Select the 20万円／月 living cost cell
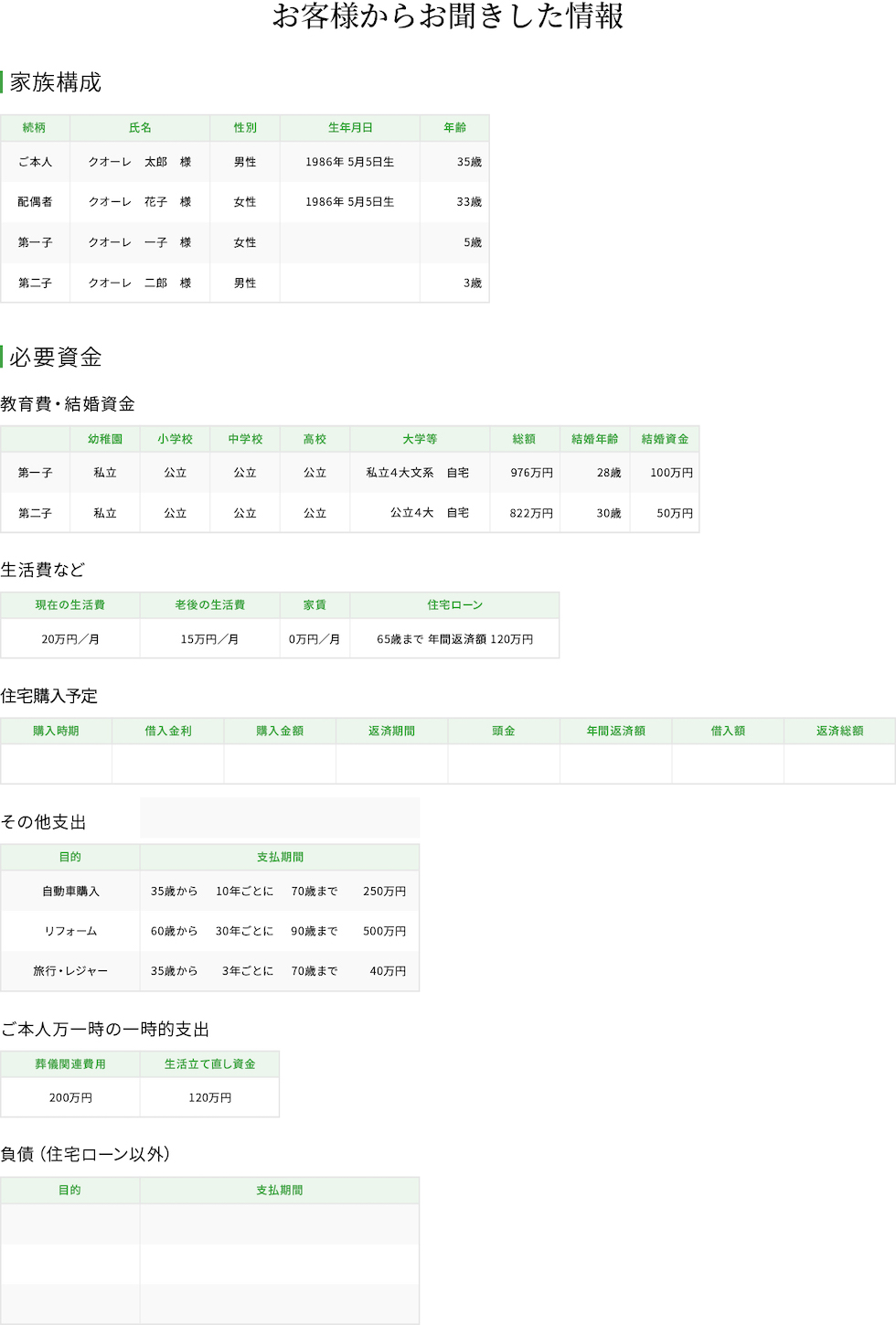The image size is (896, 1325). (x=69, y=638)
